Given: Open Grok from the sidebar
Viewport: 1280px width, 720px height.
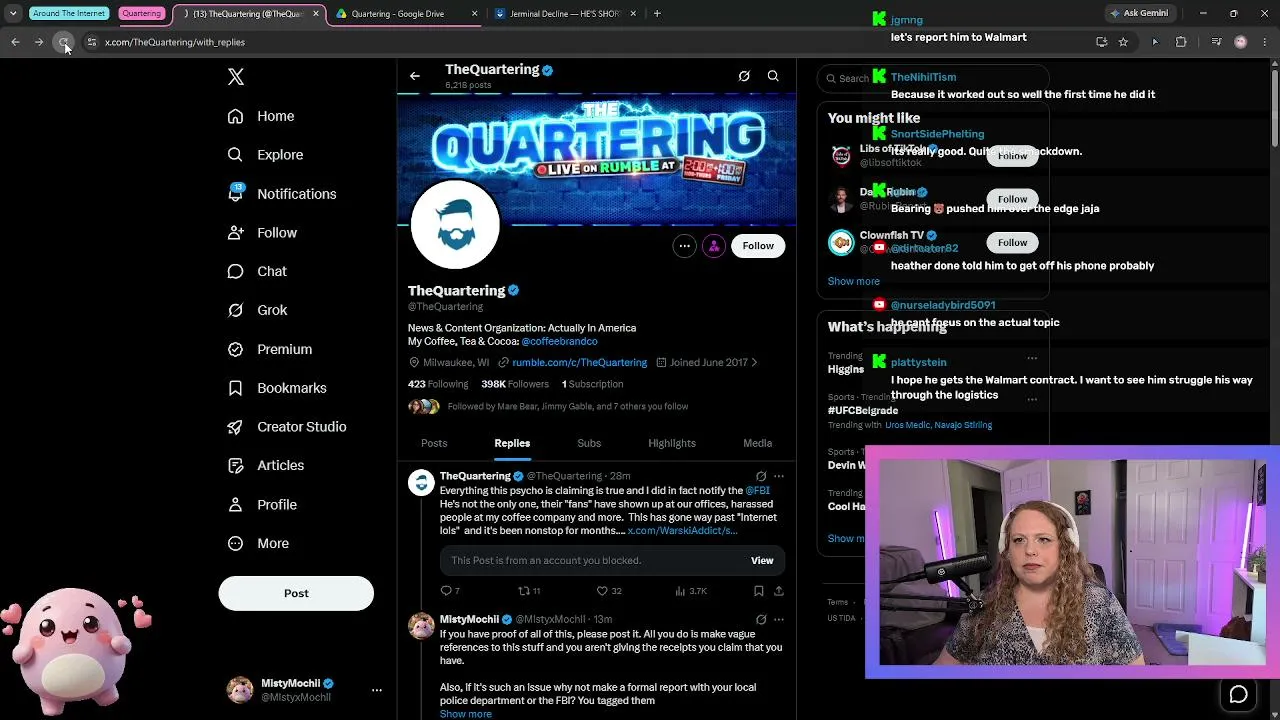Looking at the screenshot, I should point(257,310).
